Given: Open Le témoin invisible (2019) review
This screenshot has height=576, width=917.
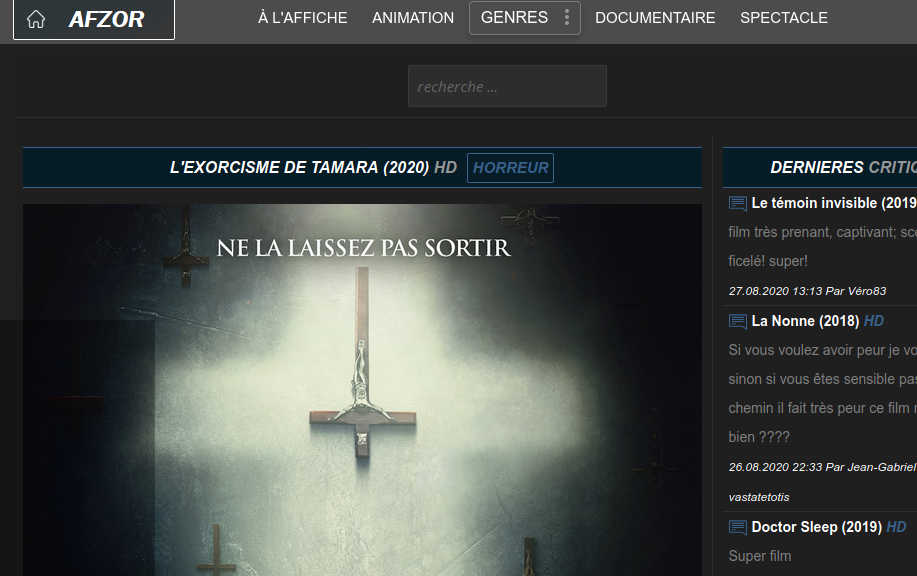Looking at the screenshot, I should (x=834, y=203).
